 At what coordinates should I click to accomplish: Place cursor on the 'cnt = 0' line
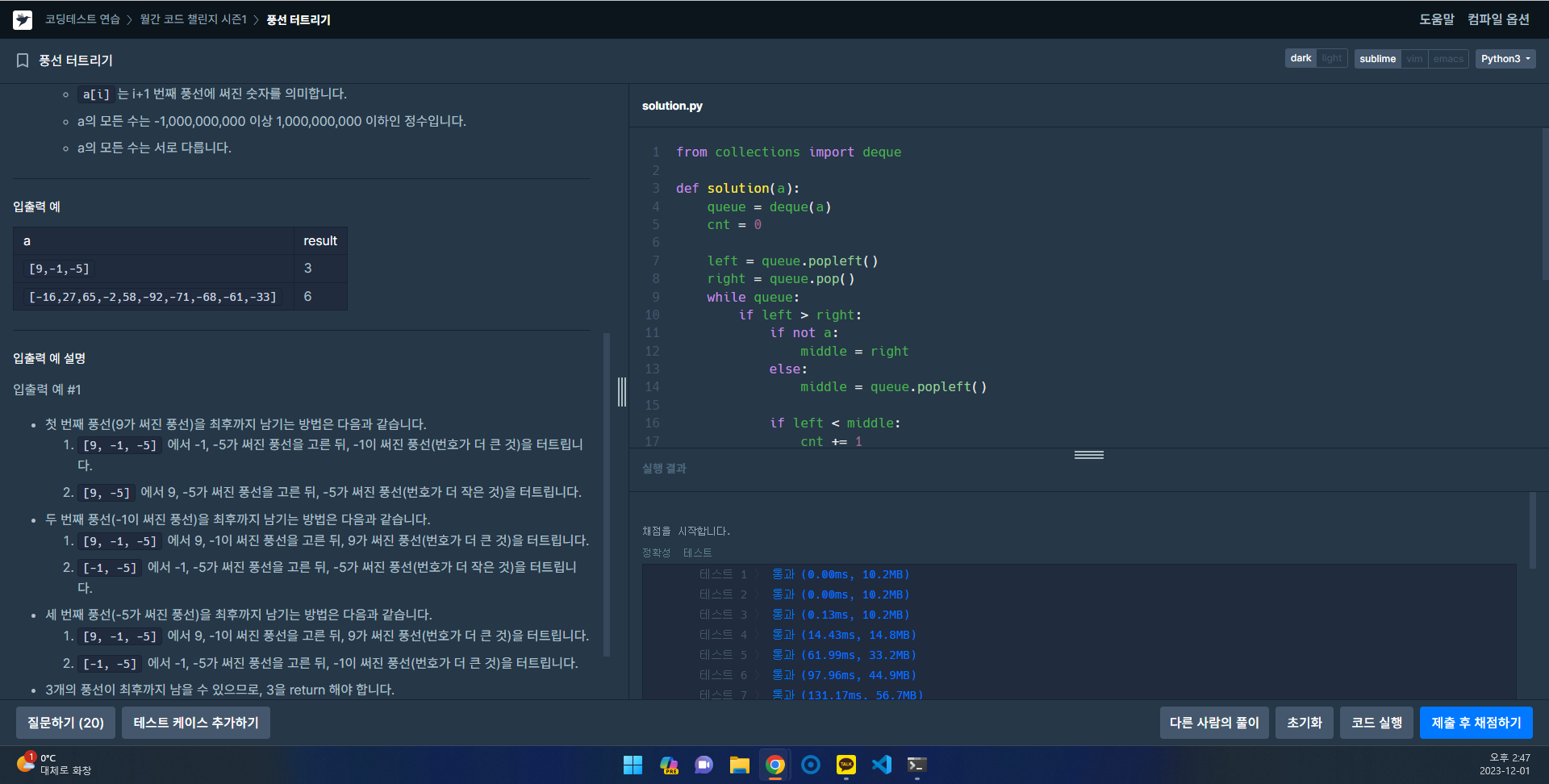[x=734, y=225]
